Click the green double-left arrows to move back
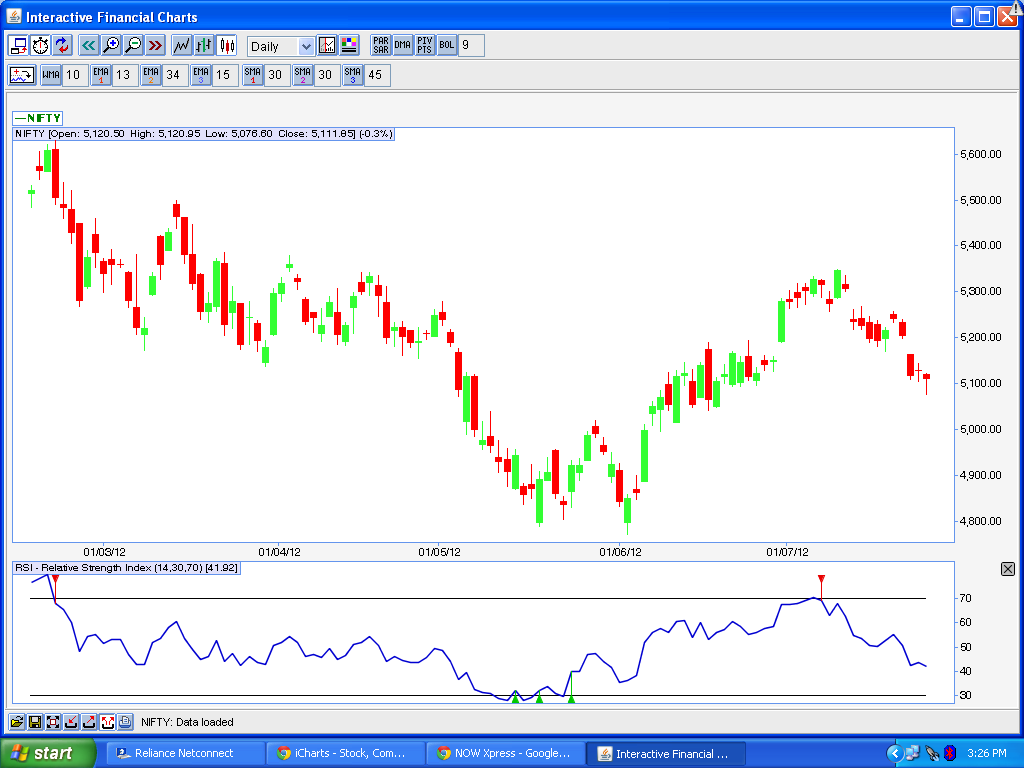The image size is (1024, 768). [88, 46]
